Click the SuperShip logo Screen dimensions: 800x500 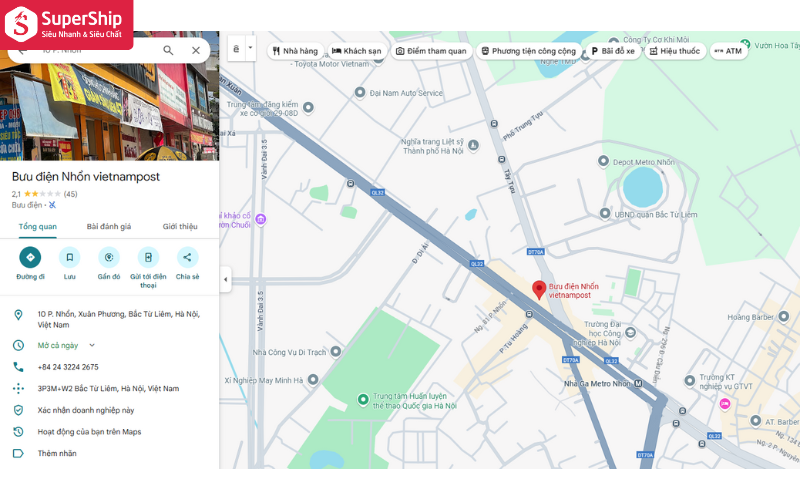[x=66, y=24]
